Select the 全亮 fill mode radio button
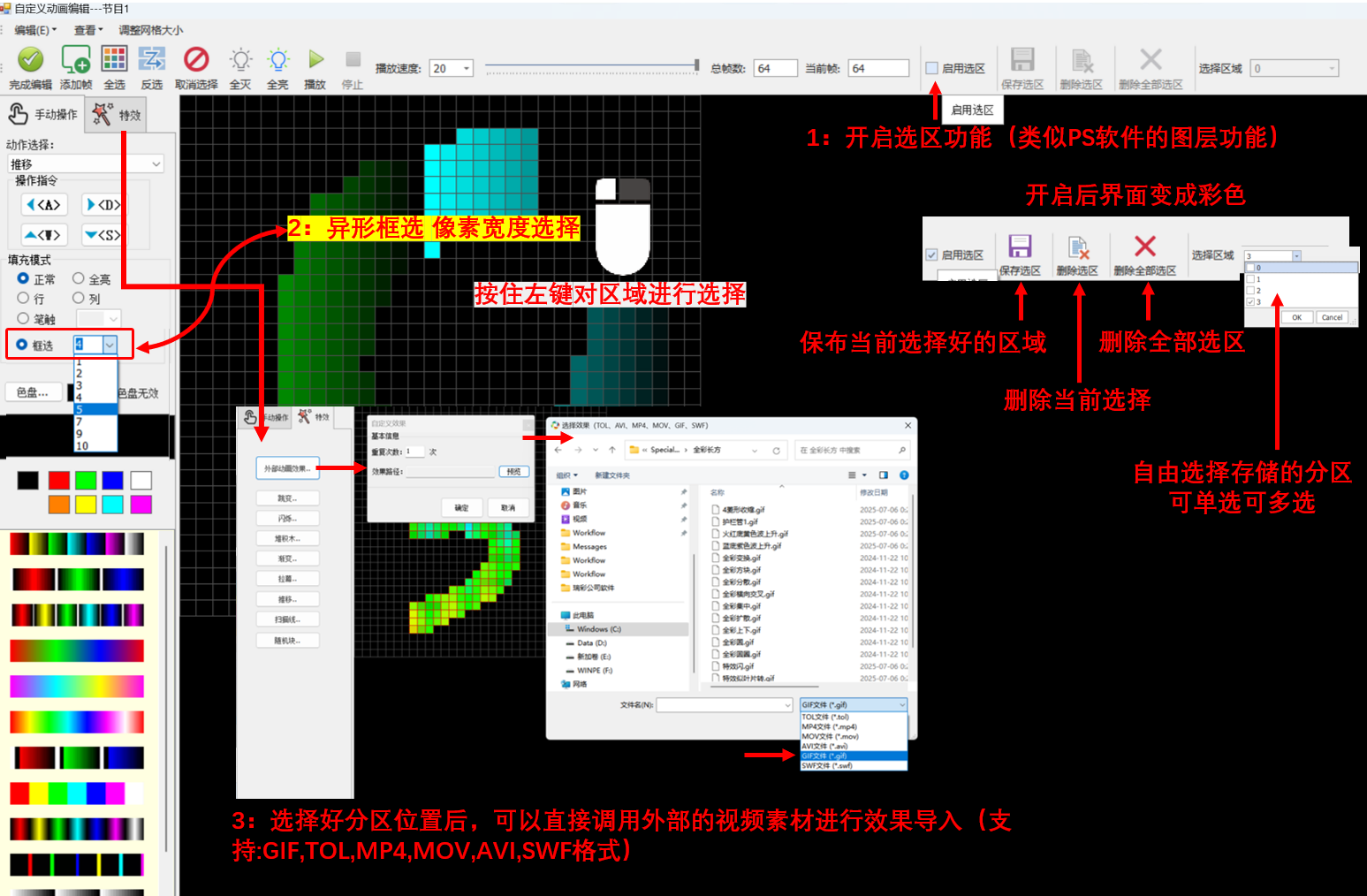This screenshot has height=896, width=1367. pyautogui.click(x=79, y=278)
